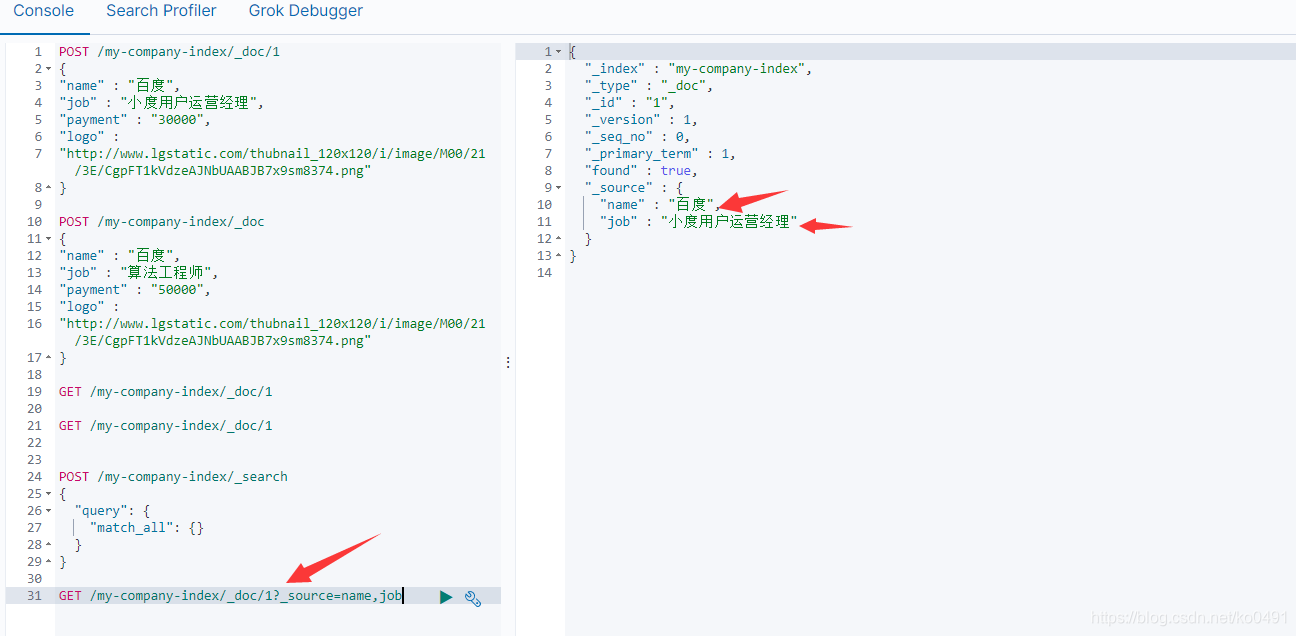Screen dimensions: 1296x636
Task: Click the '"name" : "百度"' on editor line 12
Action: point(119,256)
